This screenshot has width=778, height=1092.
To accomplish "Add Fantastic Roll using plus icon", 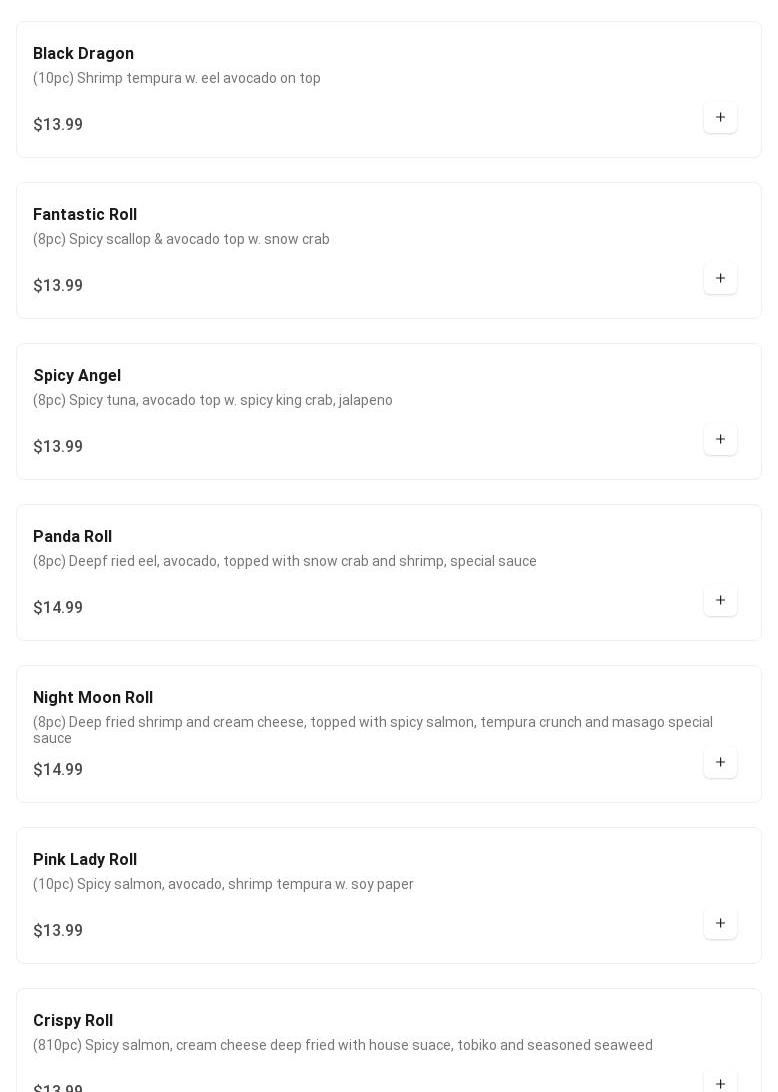I will point(720,279).
